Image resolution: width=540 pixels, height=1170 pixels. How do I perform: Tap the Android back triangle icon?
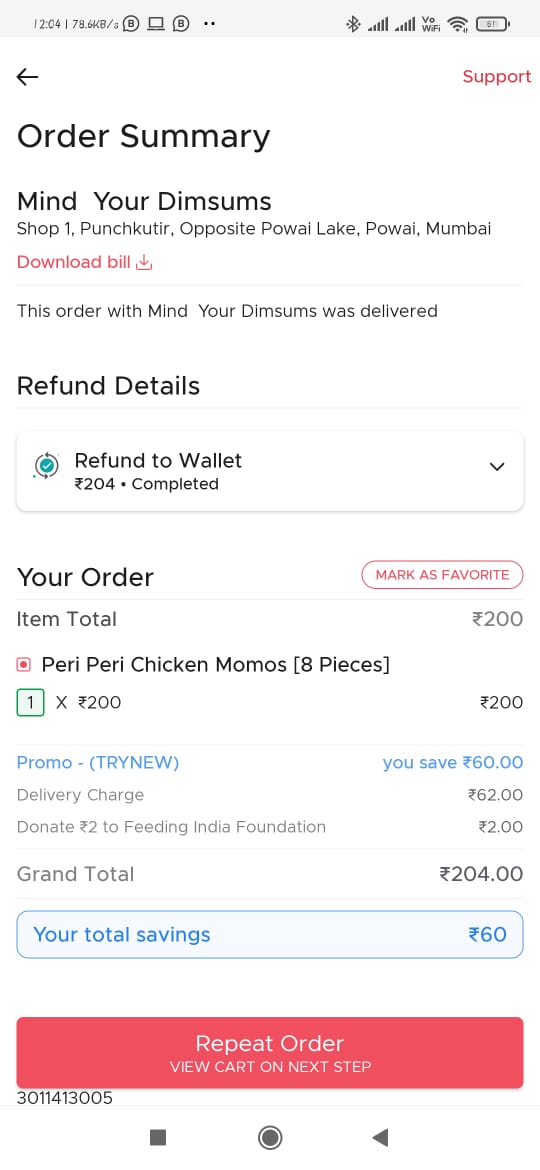380,1137
